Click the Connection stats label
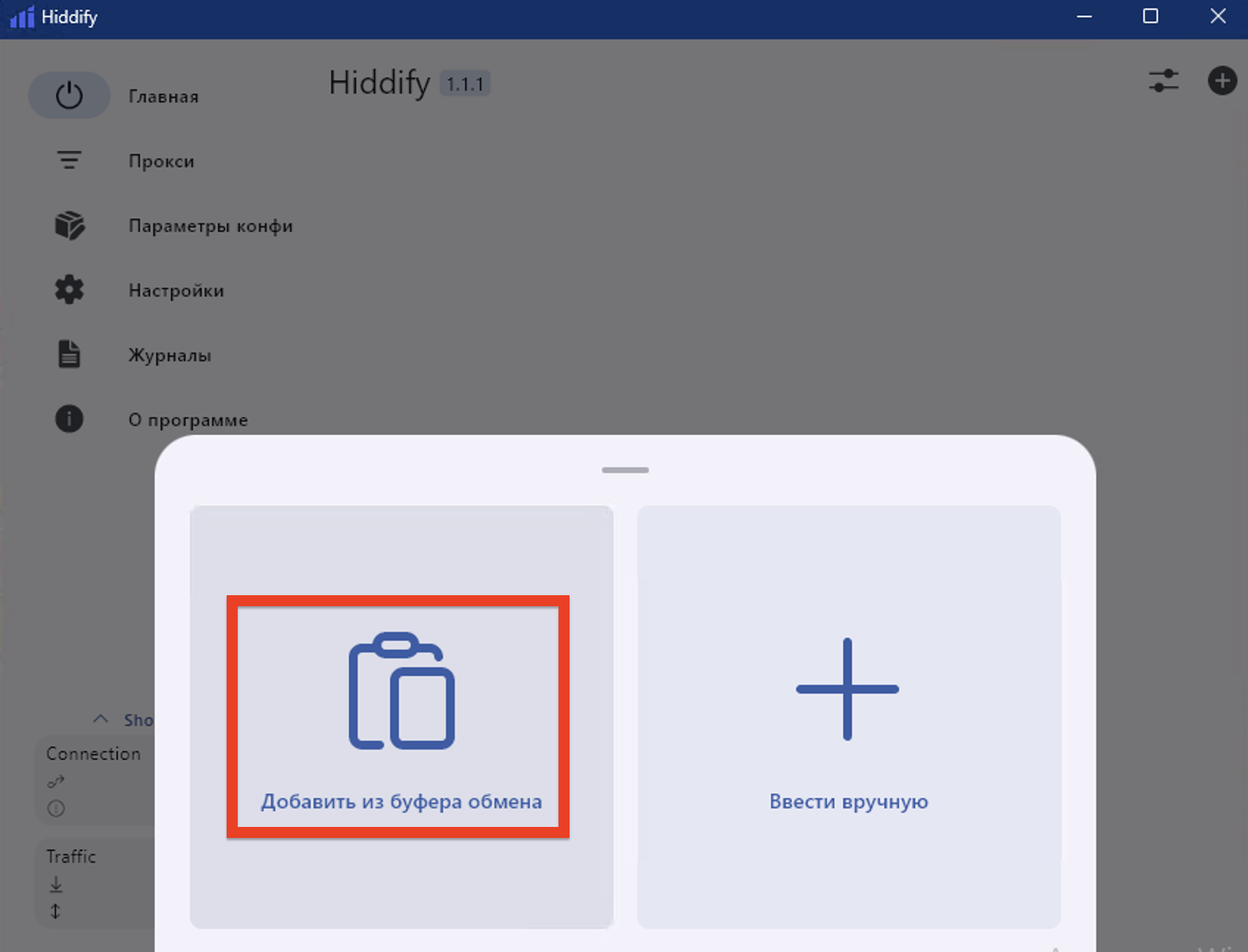 click(x=93, y=754)
